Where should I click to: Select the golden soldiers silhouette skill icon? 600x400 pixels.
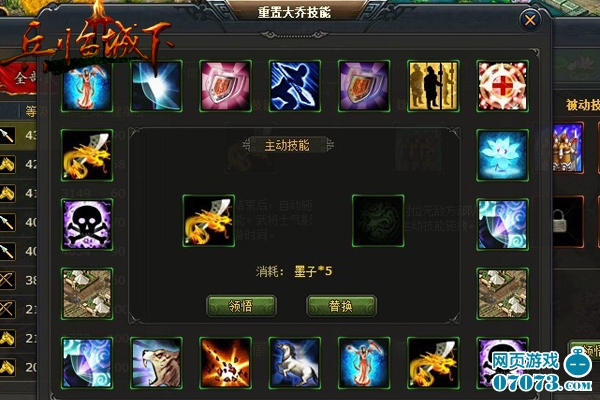coord(433,86)
